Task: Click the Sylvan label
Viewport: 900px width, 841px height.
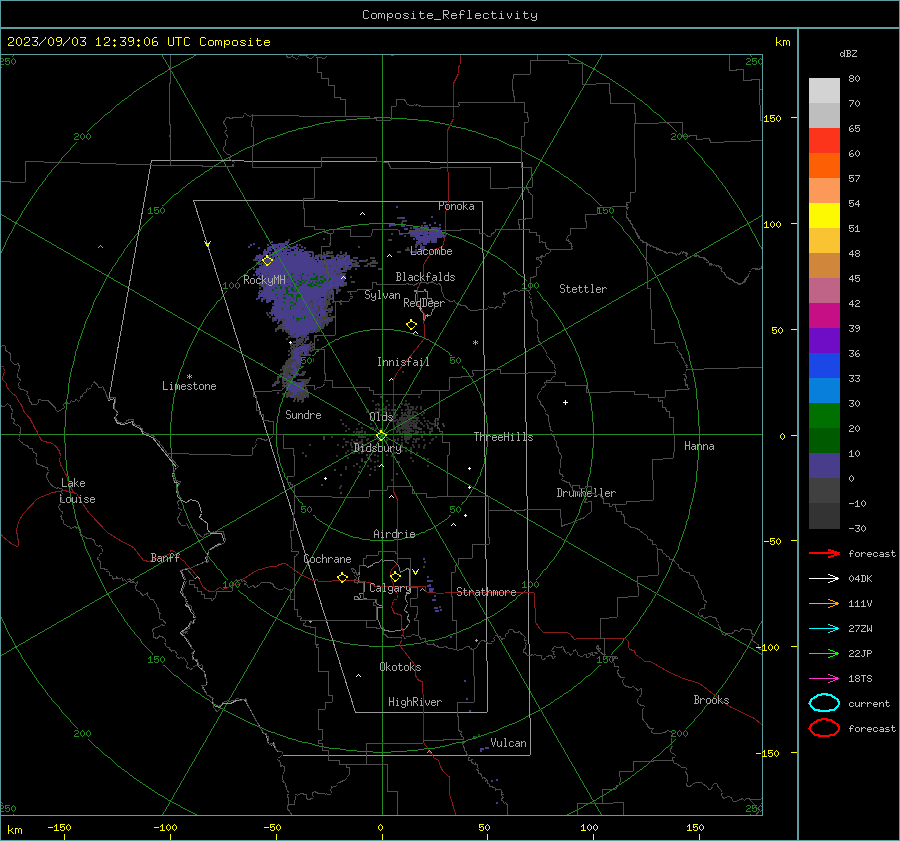Action: click(382, 295)
